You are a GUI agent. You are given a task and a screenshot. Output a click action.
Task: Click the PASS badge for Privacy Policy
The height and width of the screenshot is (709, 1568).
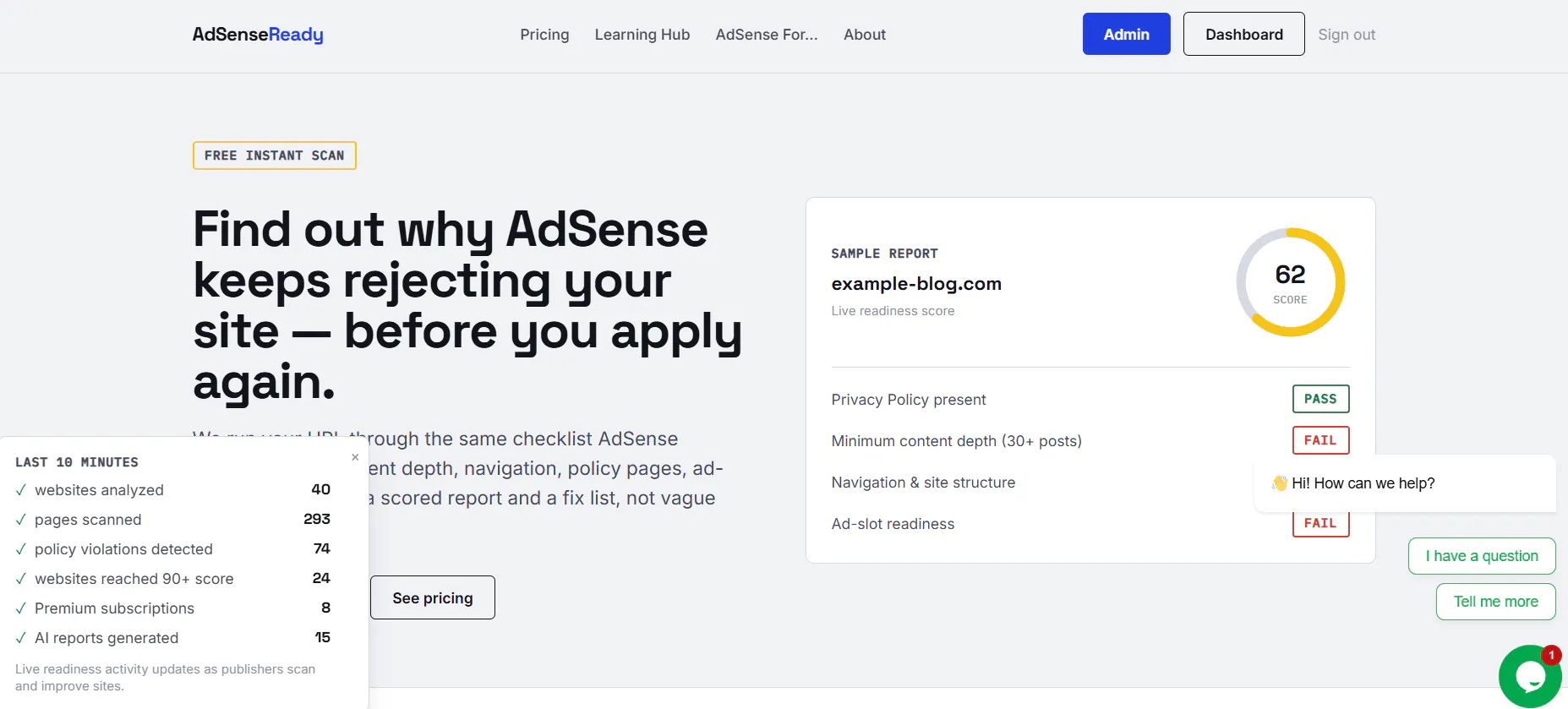click(x=1321, y=399)
